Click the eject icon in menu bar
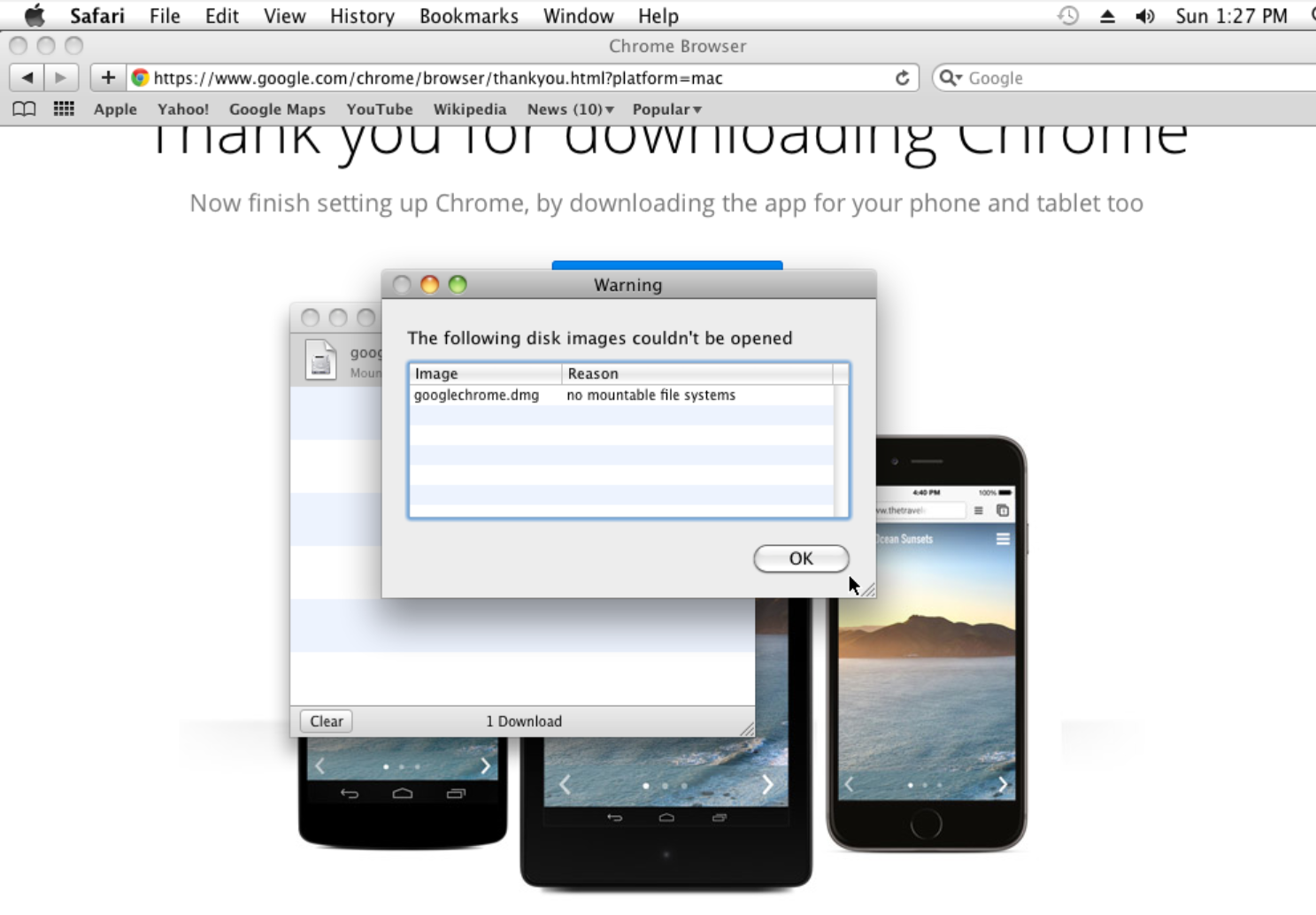This screenshot has height=915, width=1316. [x=1107, y=16]
